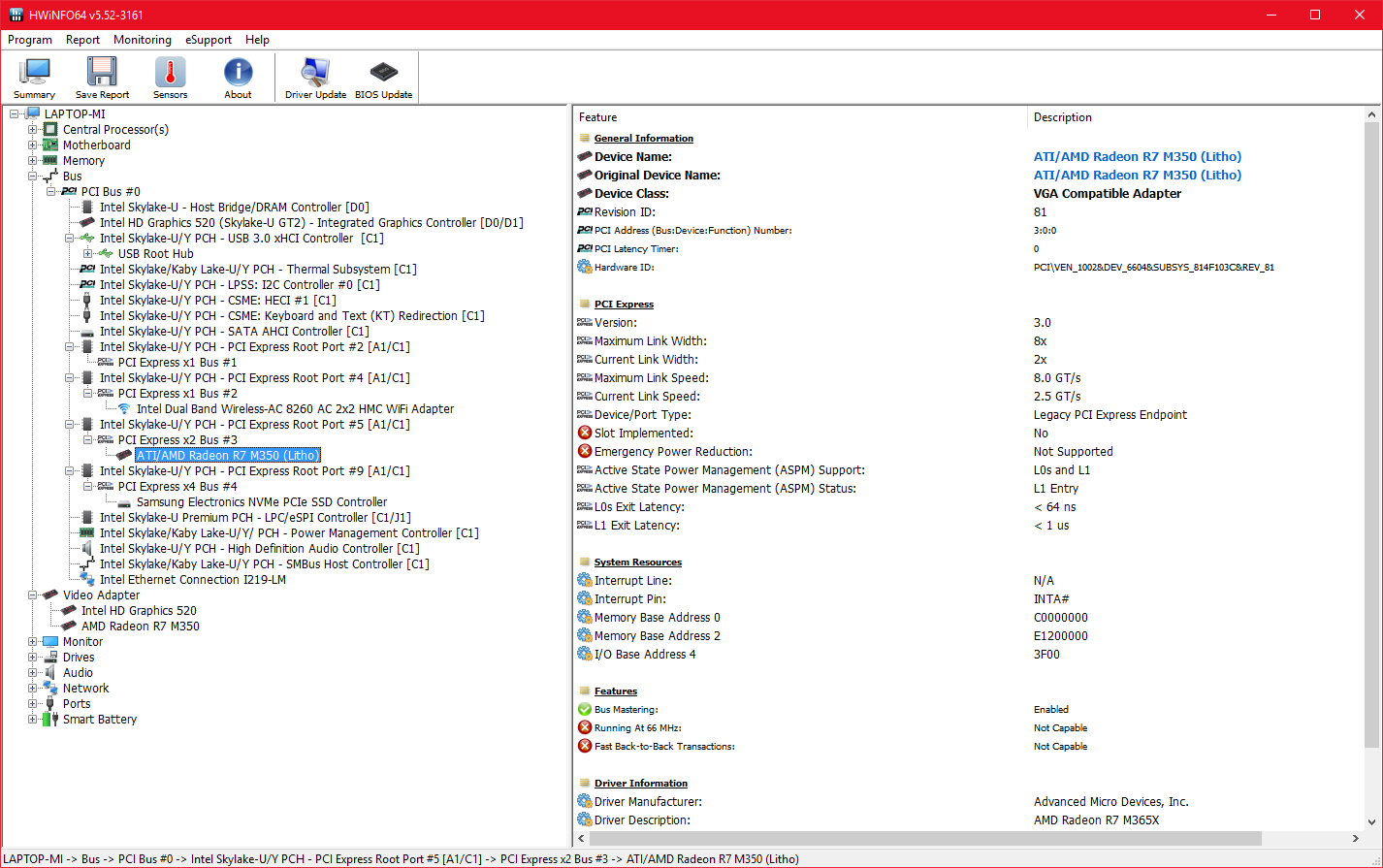Click the horizontal scrollbar in details pane

point(926,838)
